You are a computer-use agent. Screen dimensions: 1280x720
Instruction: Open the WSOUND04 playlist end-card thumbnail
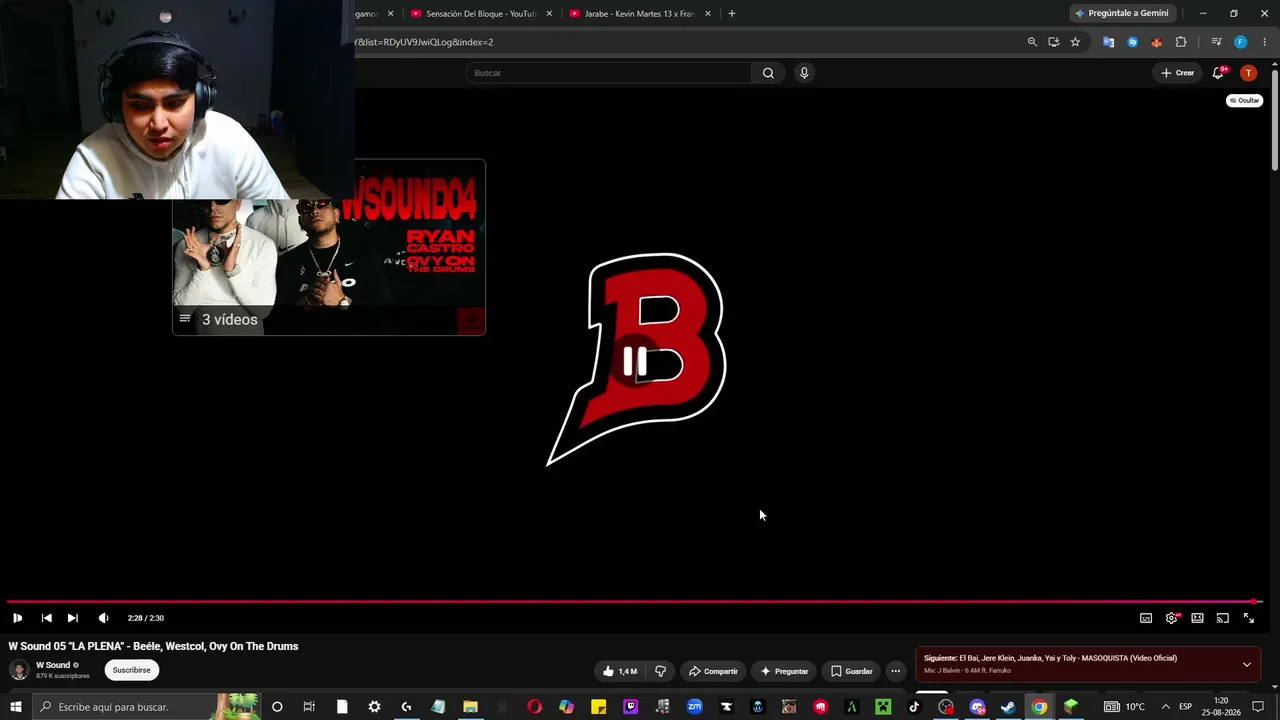click(x=329, y=247)
